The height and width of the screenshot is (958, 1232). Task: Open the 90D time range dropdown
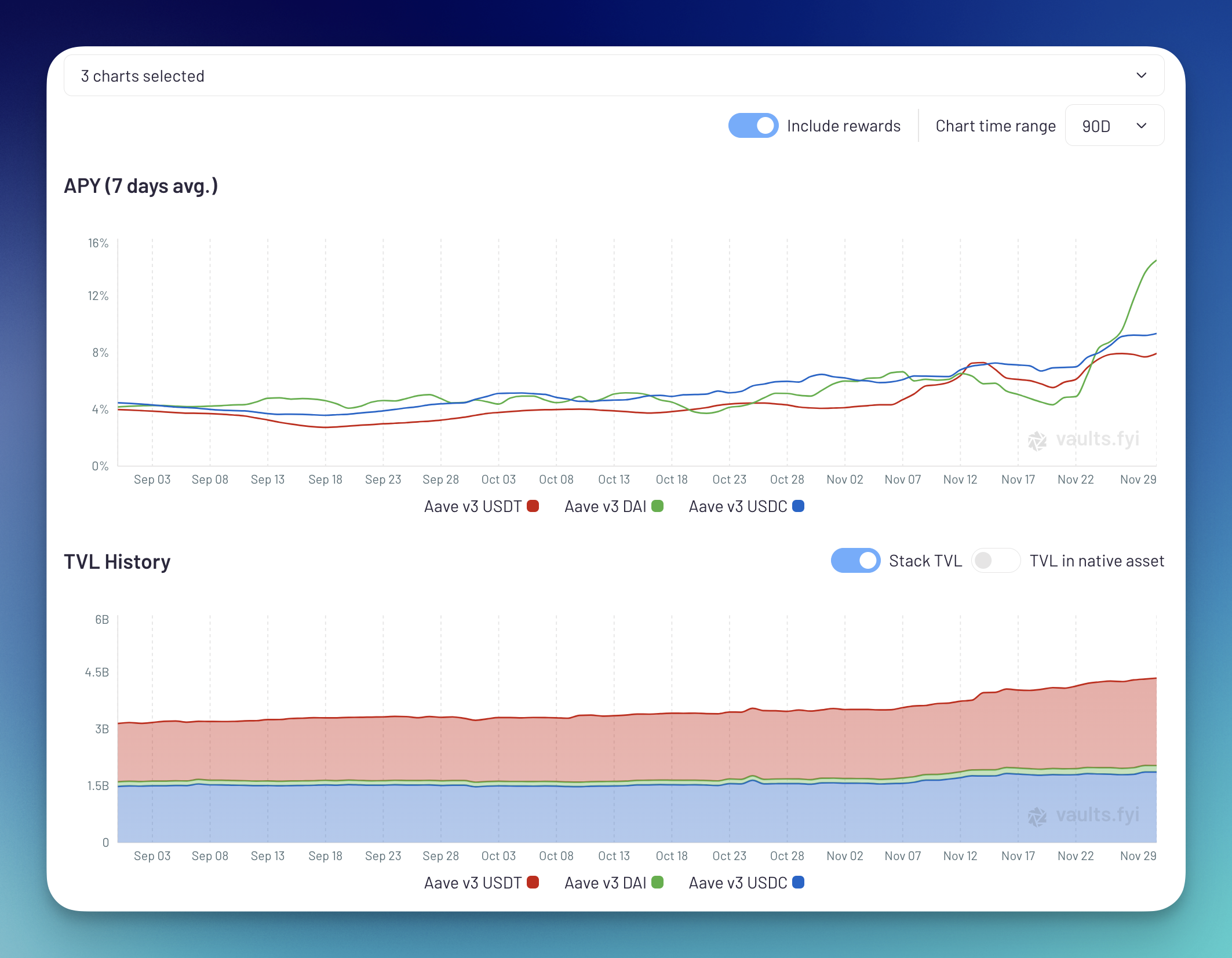tap(1114, 126)
